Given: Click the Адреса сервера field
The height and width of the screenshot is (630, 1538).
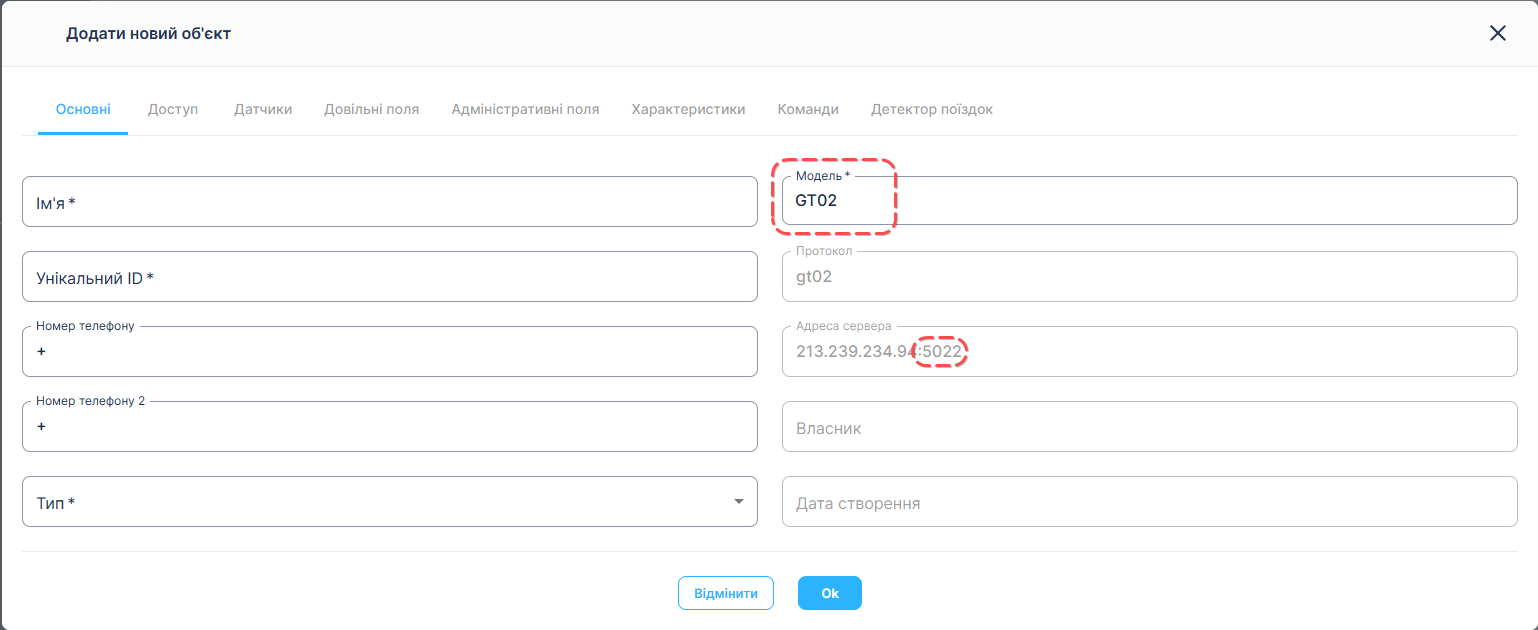Looking at the screenshot, I should click(1149, 352).
